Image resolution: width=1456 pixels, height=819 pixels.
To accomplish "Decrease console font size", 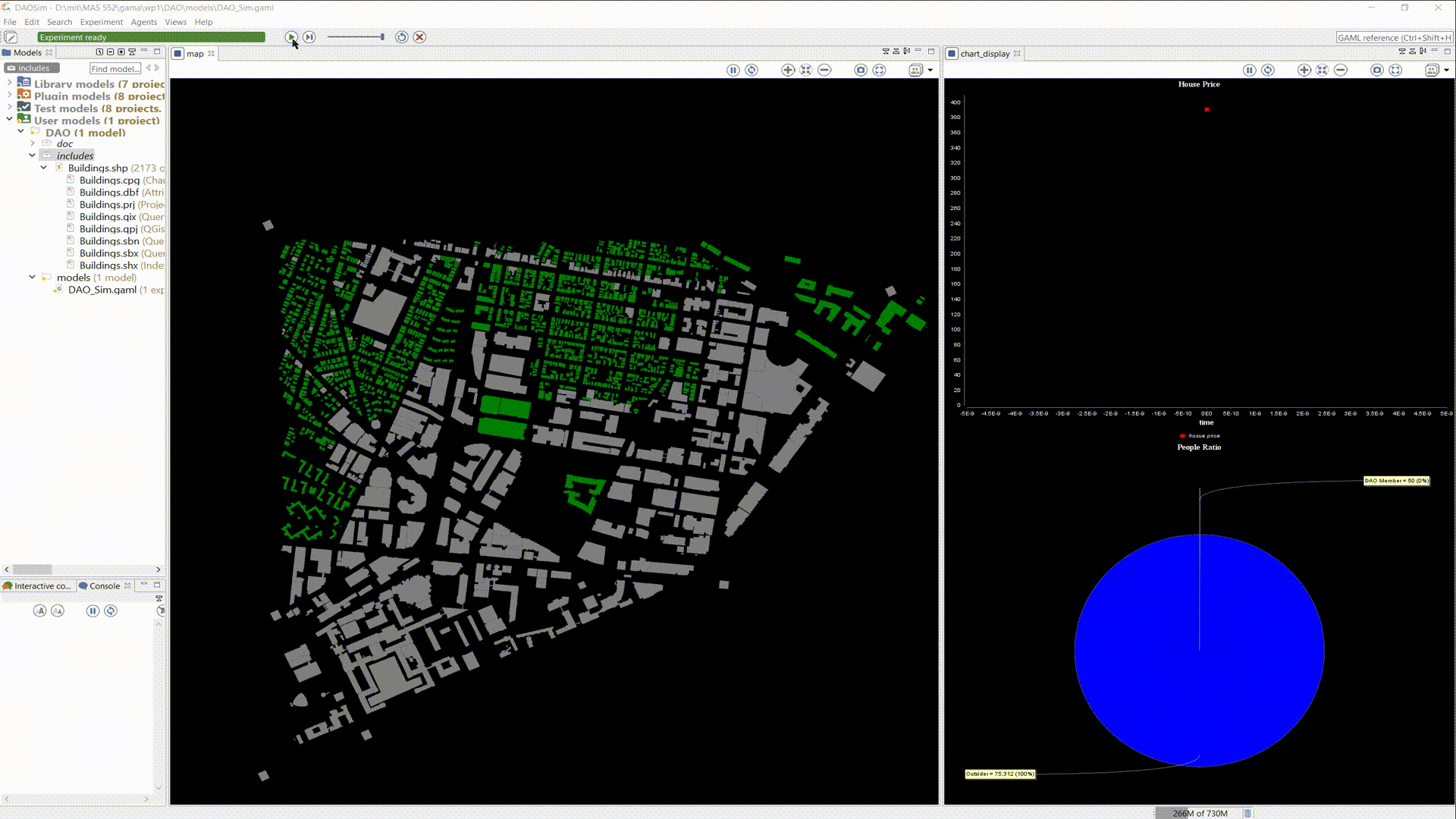I will coord(58,610).
